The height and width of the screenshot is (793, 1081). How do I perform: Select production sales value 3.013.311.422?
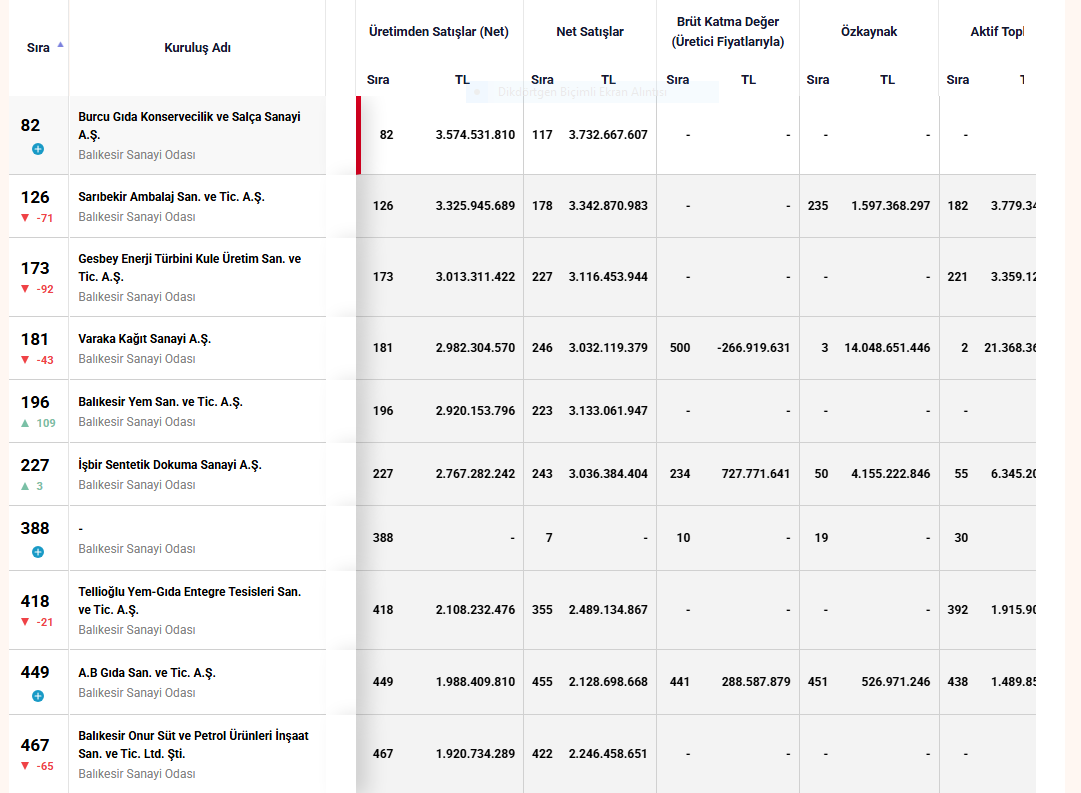pos(475,277)
